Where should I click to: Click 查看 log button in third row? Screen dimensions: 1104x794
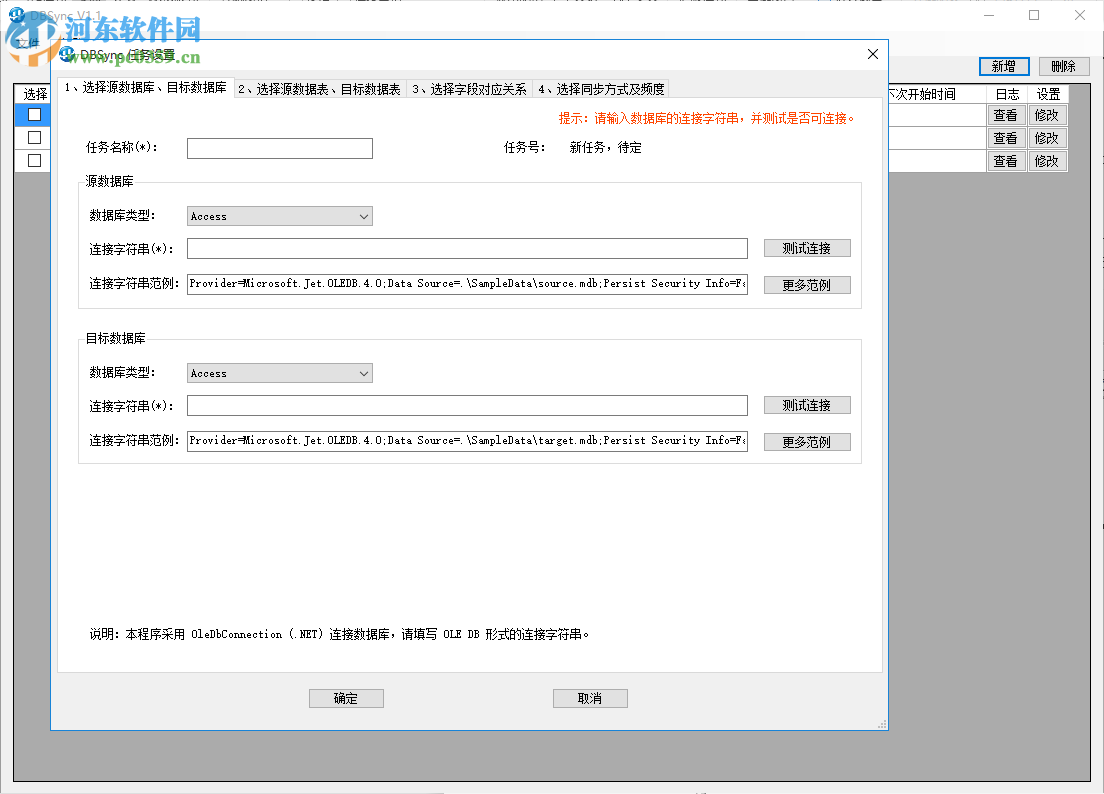point(1005,162)
